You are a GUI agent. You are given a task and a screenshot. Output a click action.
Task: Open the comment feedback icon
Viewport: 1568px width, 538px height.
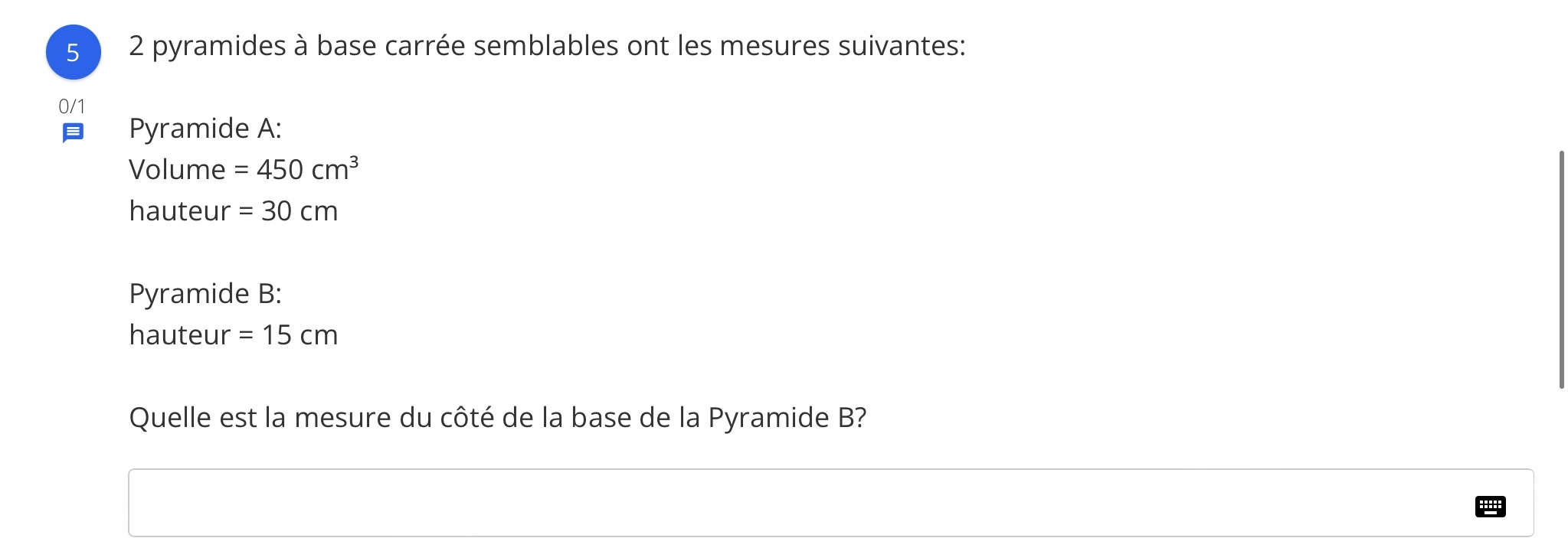[73, 133]
